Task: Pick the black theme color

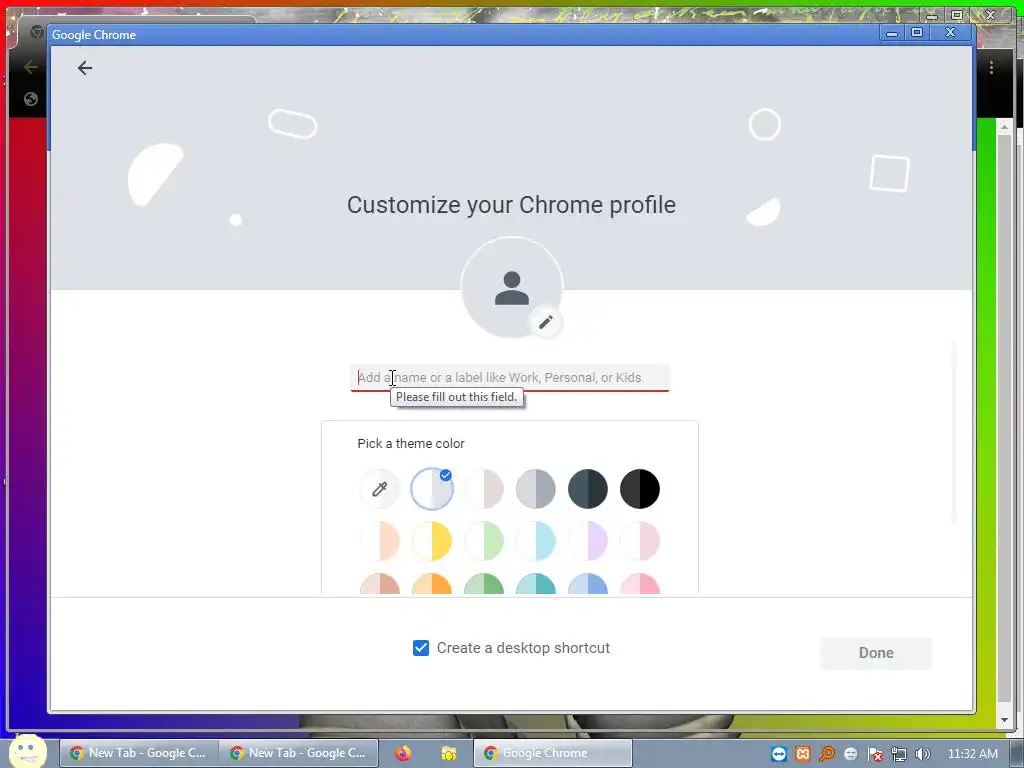Action: (x=640, y=488)
